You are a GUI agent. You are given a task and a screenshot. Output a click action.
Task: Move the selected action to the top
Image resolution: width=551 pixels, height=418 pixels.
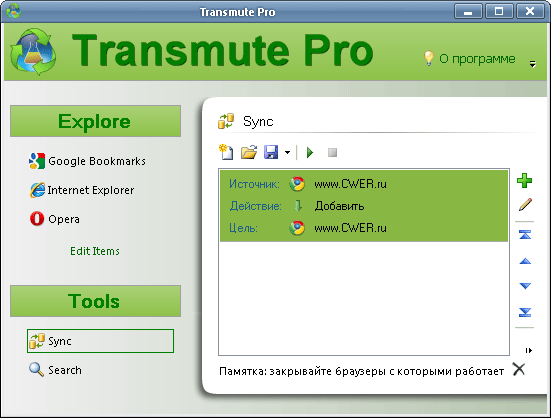click(x=525, y=234)
